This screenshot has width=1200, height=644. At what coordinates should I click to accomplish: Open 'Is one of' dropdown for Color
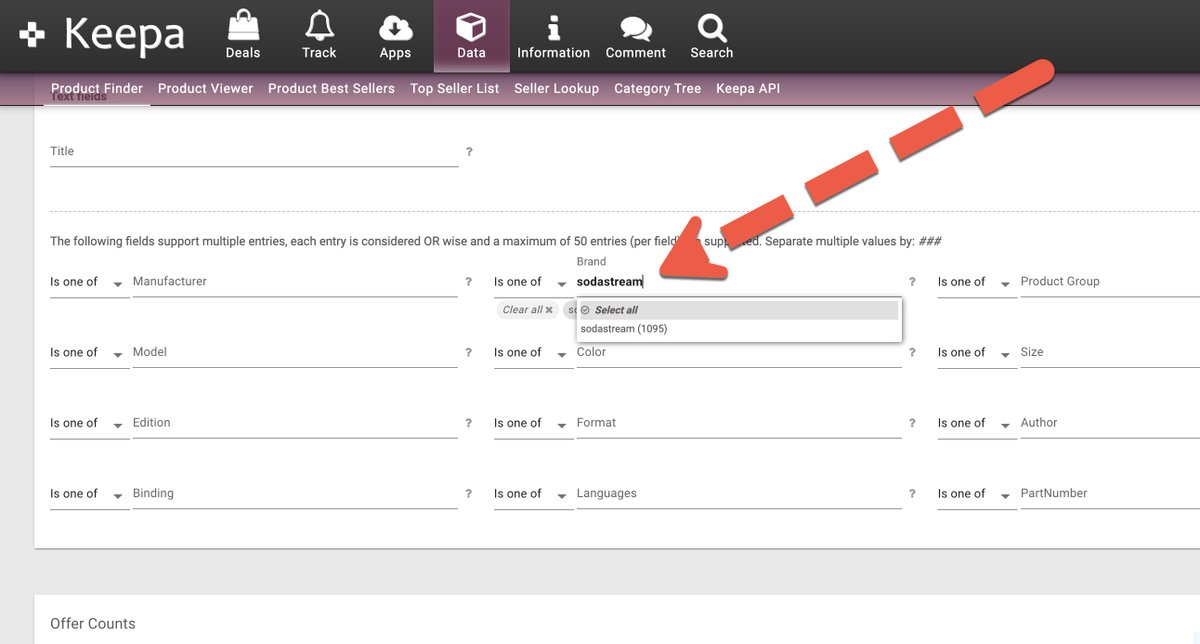[533, 354]
